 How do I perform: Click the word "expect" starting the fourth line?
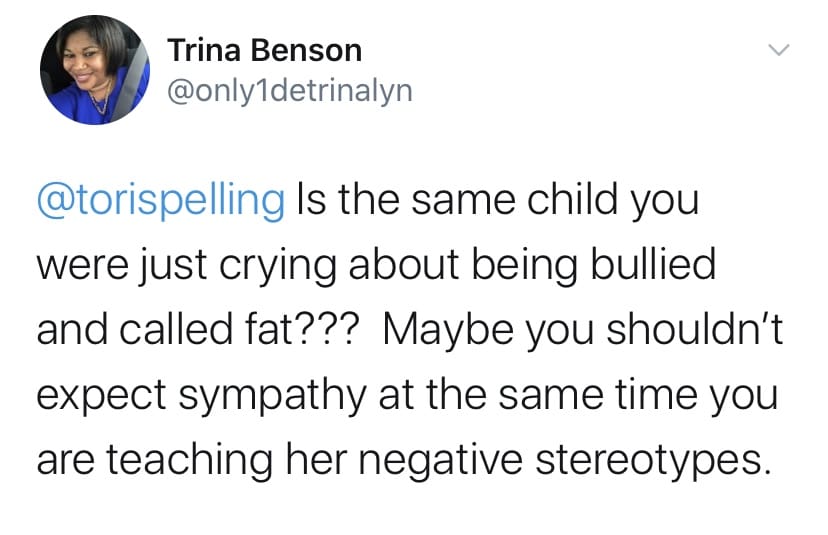click(x=101, y=397)
